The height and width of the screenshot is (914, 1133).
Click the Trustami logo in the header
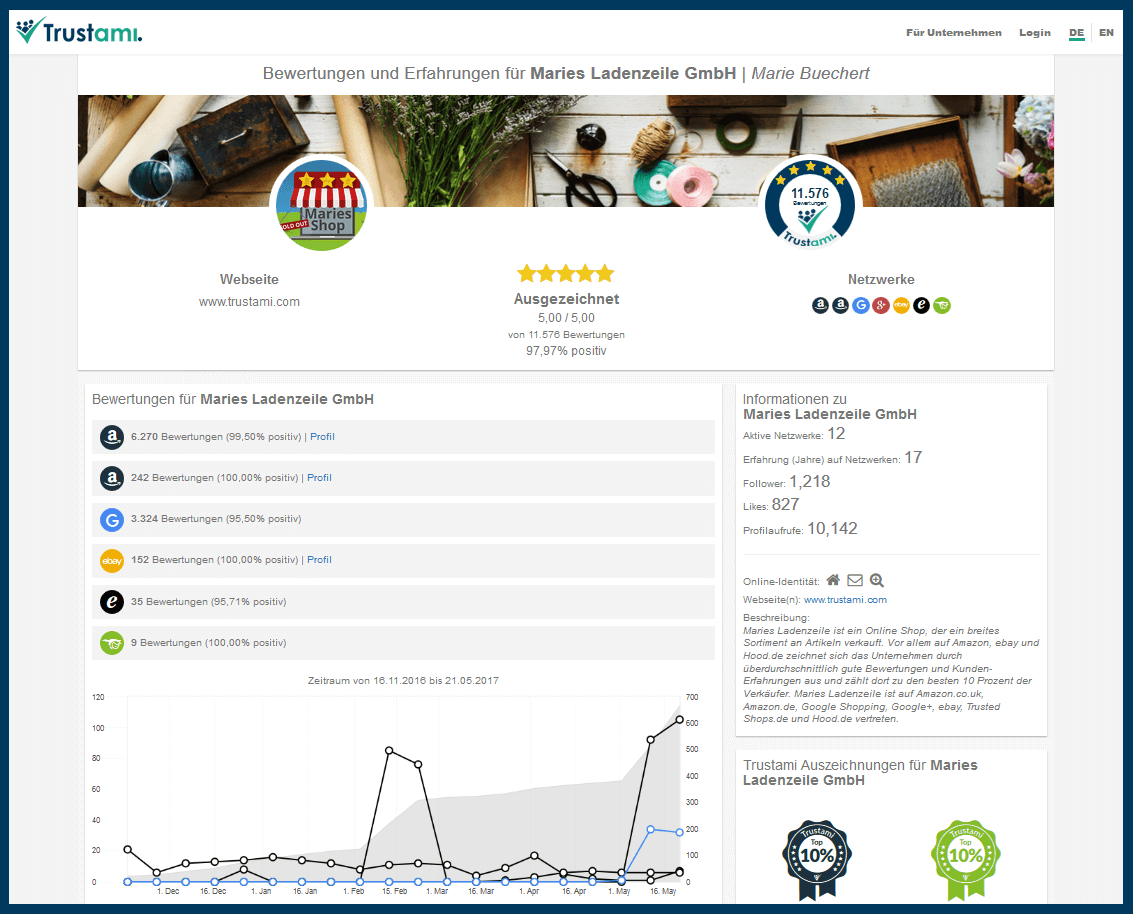tap(79, 31)
